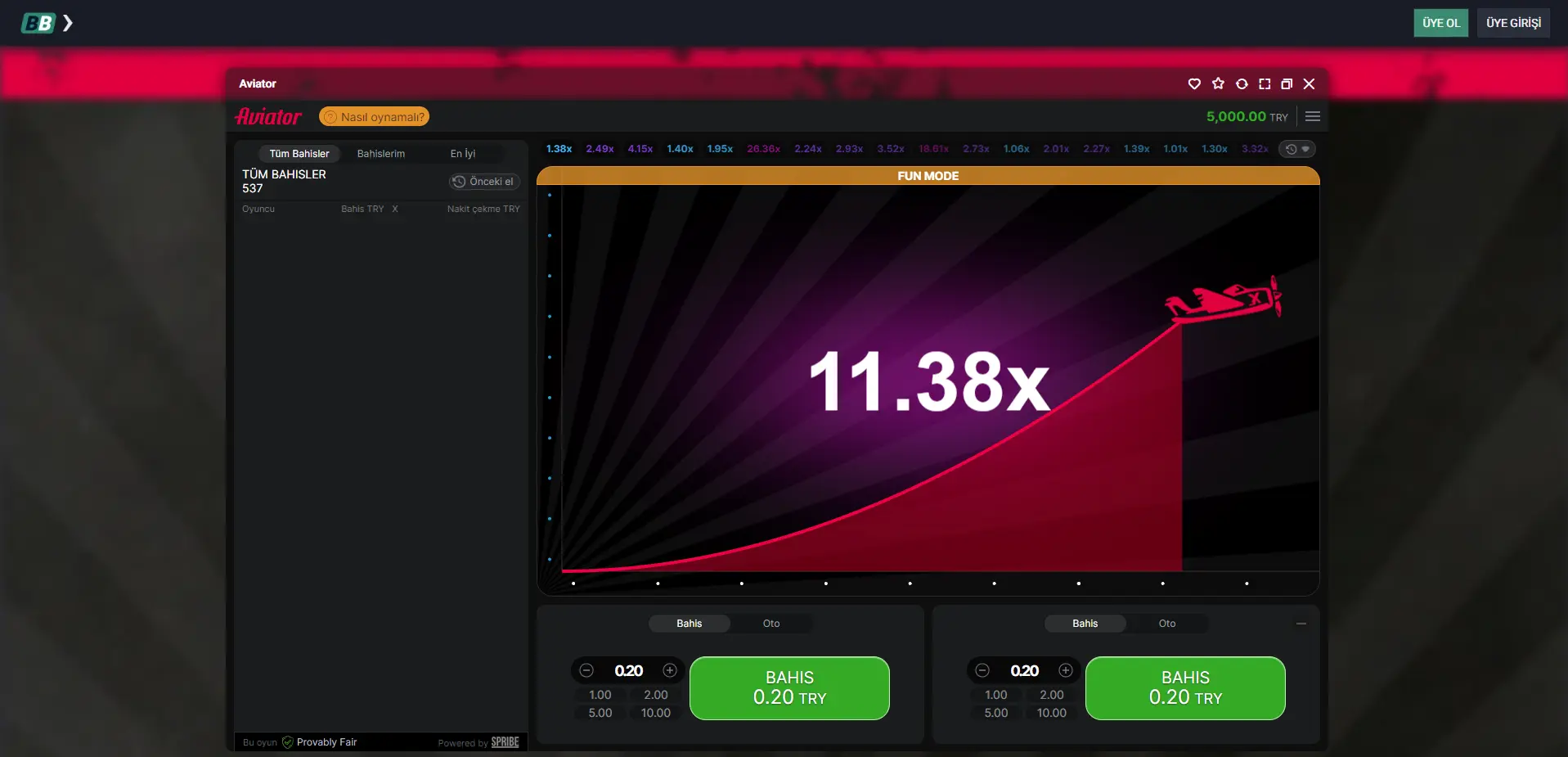1568x757 pixels.
Task: Choose 2.00 quick bet in right panel
Action: (x=1052, y=695)
